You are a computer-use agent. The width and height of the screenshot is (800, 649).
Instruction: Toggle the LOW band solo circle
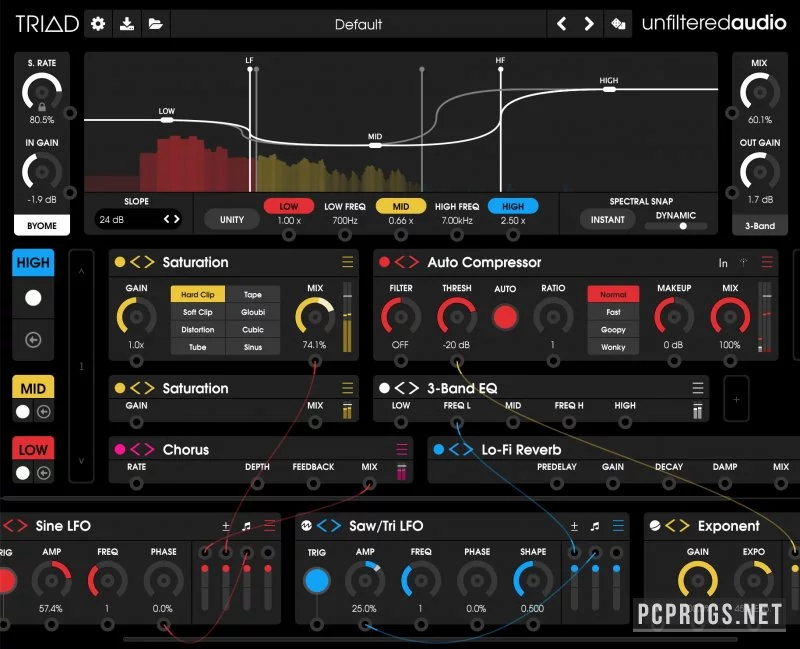pyautogui.click(x=23, y=473)
